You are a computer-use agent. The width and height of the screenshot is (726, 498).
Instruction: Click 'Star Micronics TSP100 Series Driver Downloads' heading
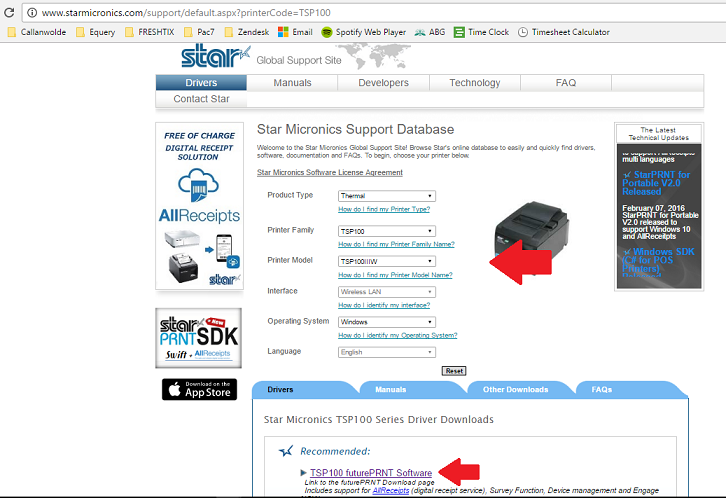(378, 419)
